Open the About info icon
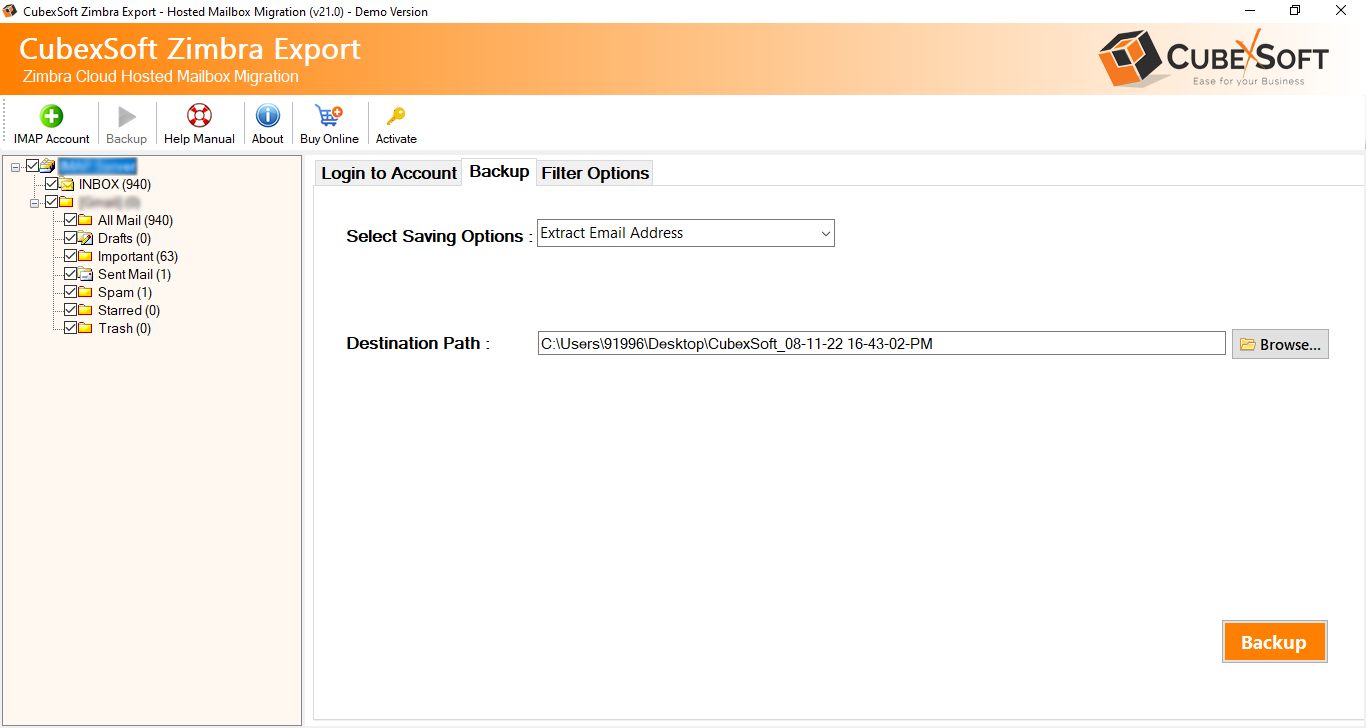This screenshot has height=728, width=1366. [x=267, y=116]
